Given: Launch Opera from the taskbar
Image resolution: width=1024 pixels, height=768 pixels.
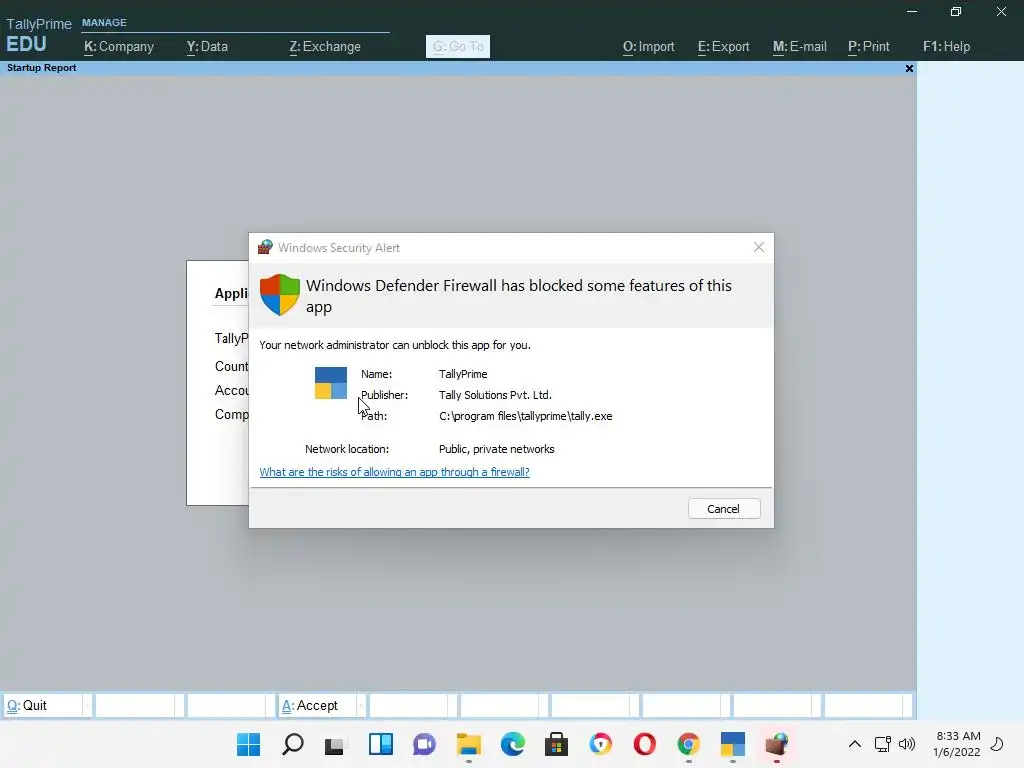Looking at the screenshot, I should pyautogui.click(x=645, y=744).
